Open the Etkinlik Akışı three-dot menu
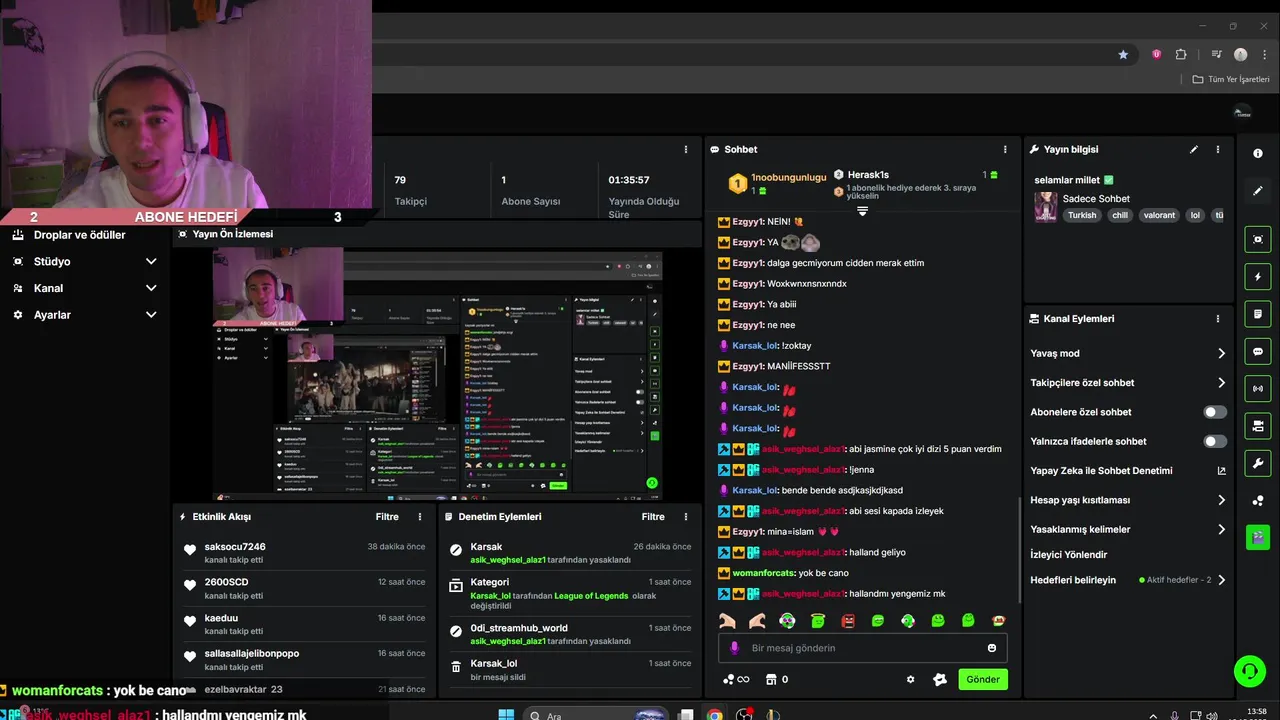This screenshot has height=720, width=1280. point(420,517)
